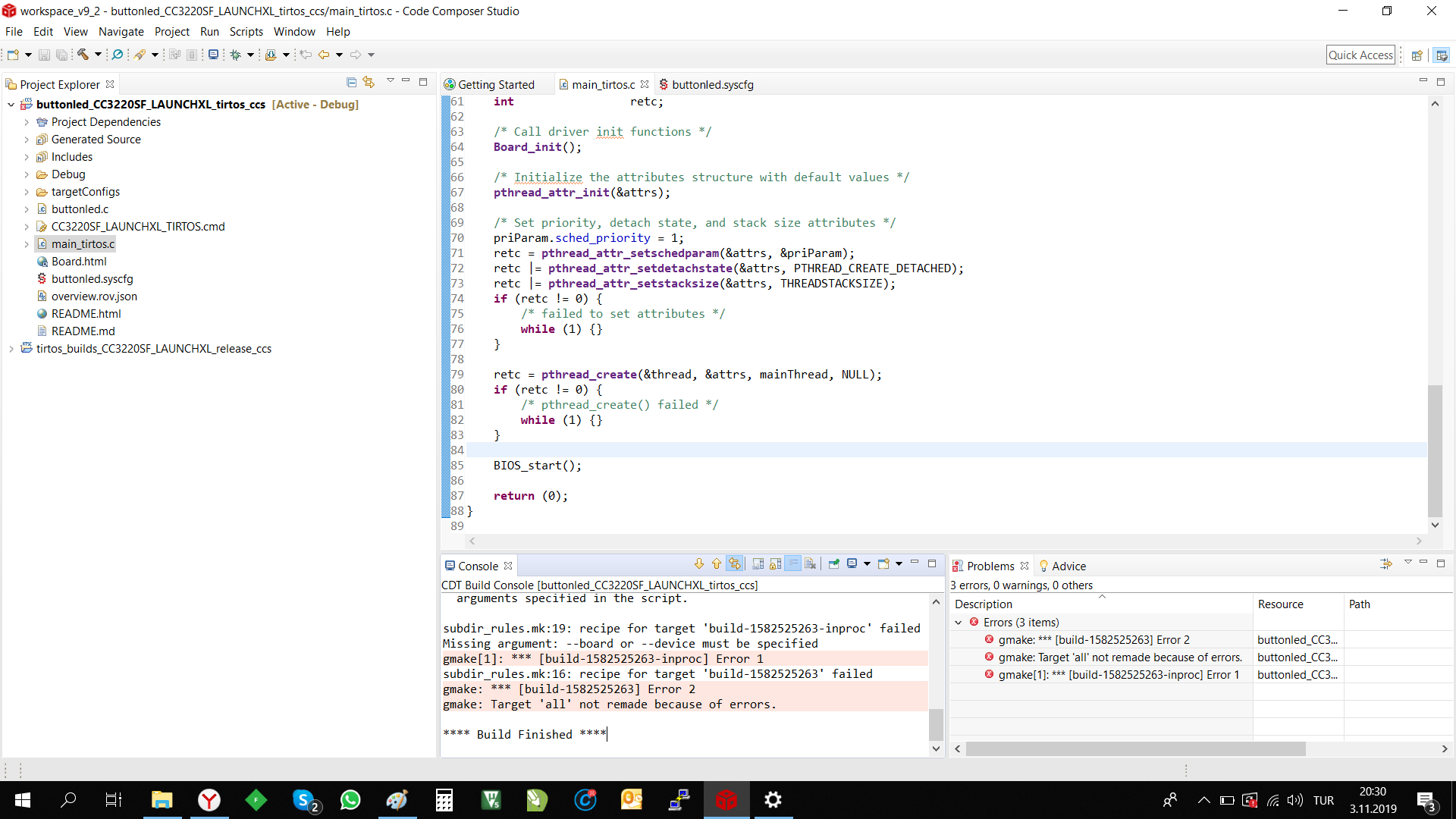
Task: Click the Clear Console icon
Action: (x=810, y=563)
